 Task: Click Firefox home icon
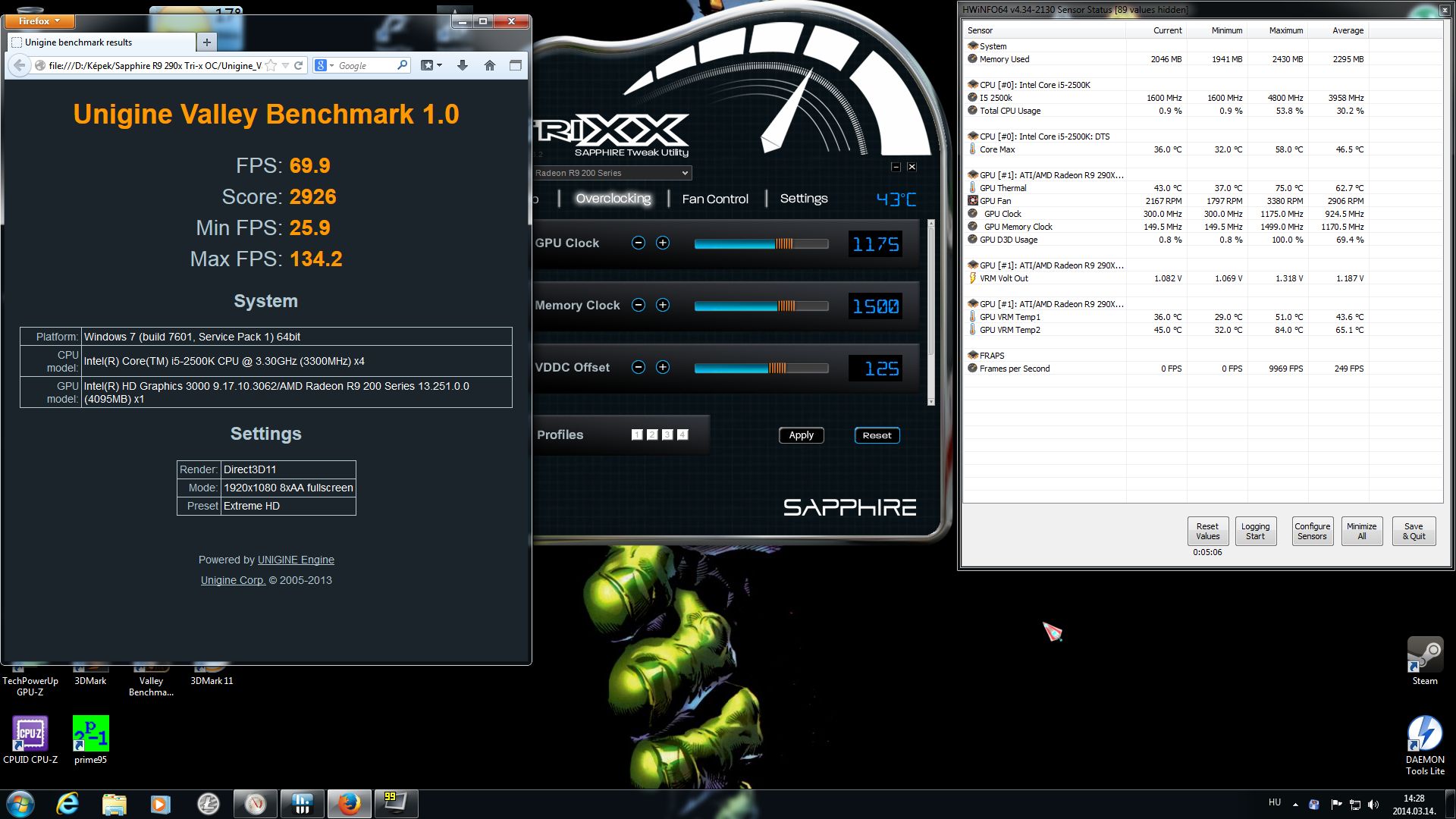coord(490,66)
